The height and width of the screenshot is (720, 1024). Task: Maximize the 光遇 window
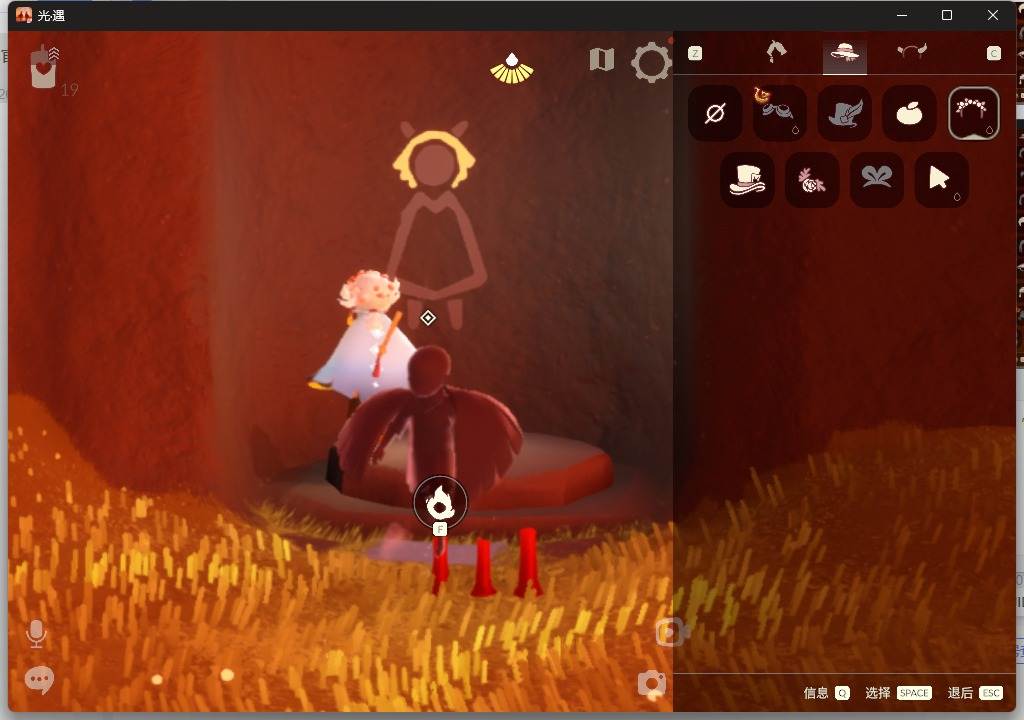947,15
